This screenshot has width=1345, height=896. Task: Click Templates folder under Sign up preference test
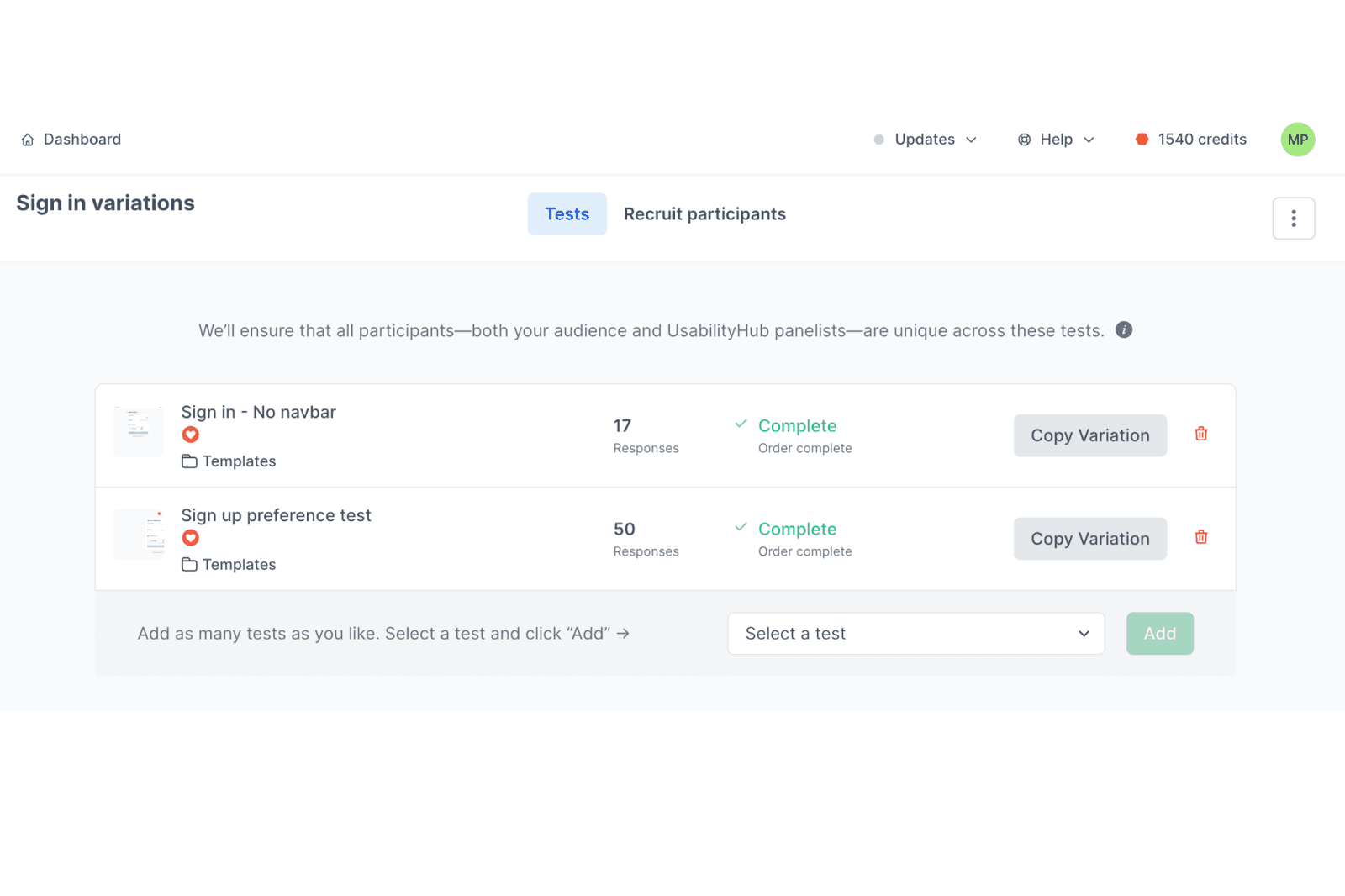tap(229, 565)
